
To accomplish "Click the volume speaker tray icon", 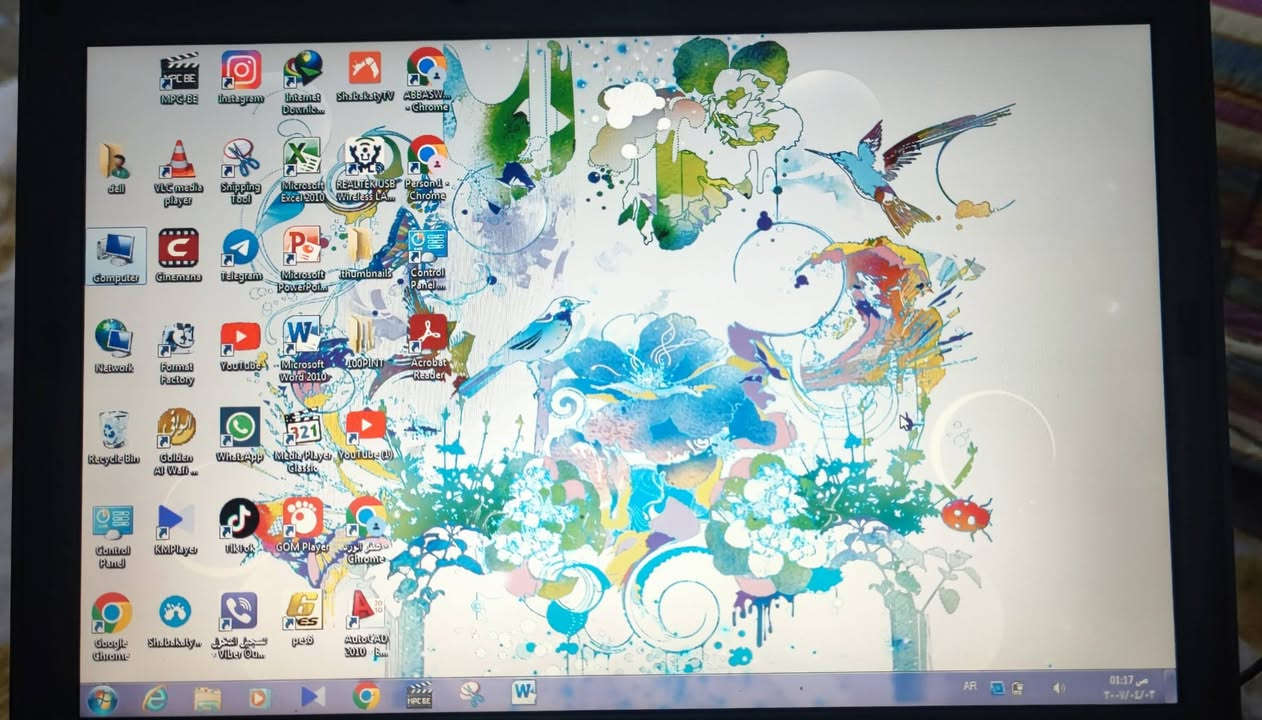I will pyautogui.click(x=1059, y=688).
